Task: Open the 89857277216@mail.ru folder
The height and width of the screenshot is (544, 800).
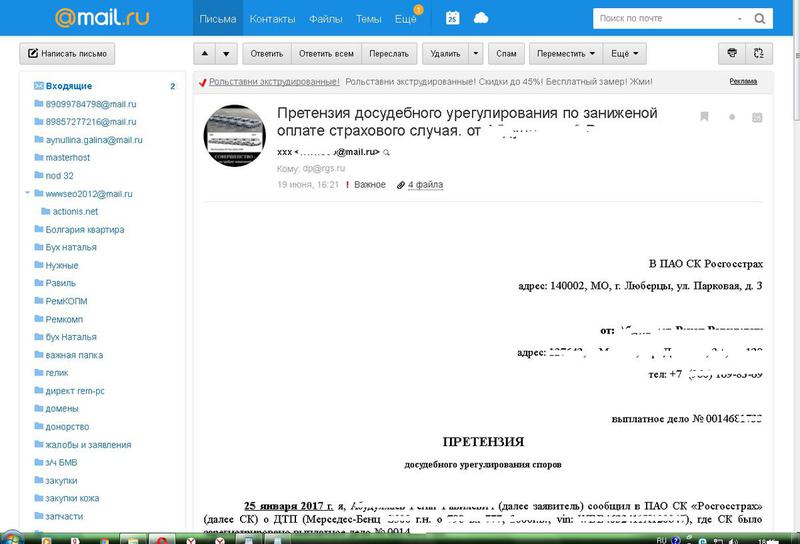Action: 85,122
